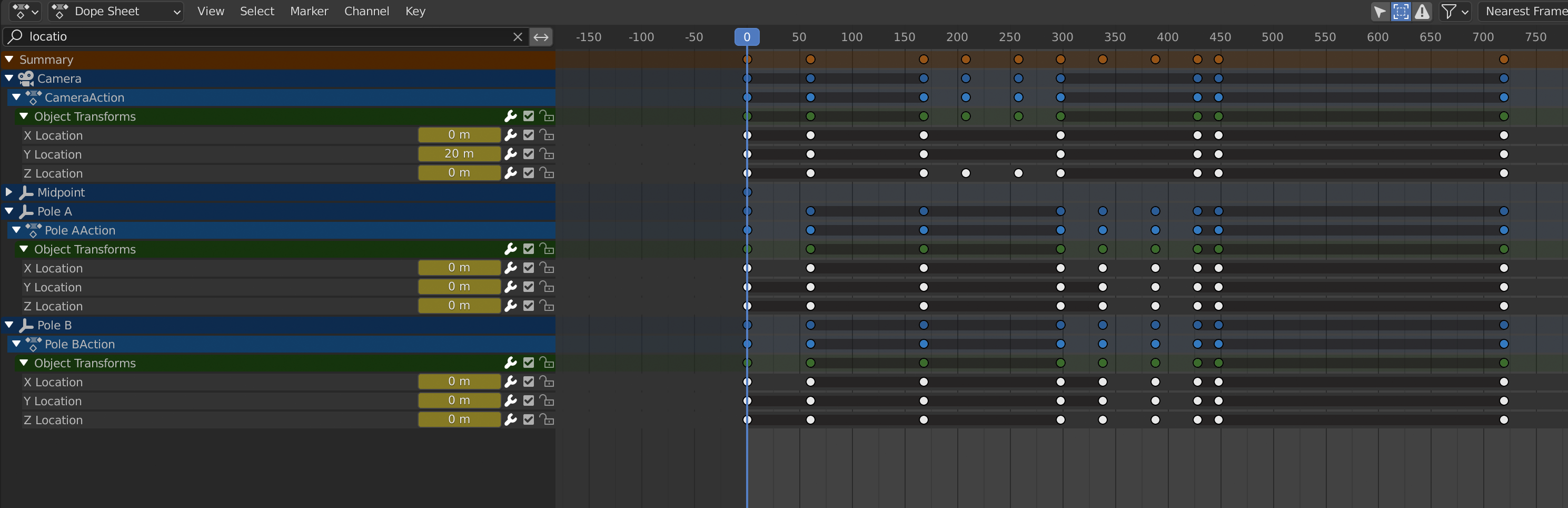
Task: Toggle Only Show Selected arrow icon
Action: coord(1380,11)
